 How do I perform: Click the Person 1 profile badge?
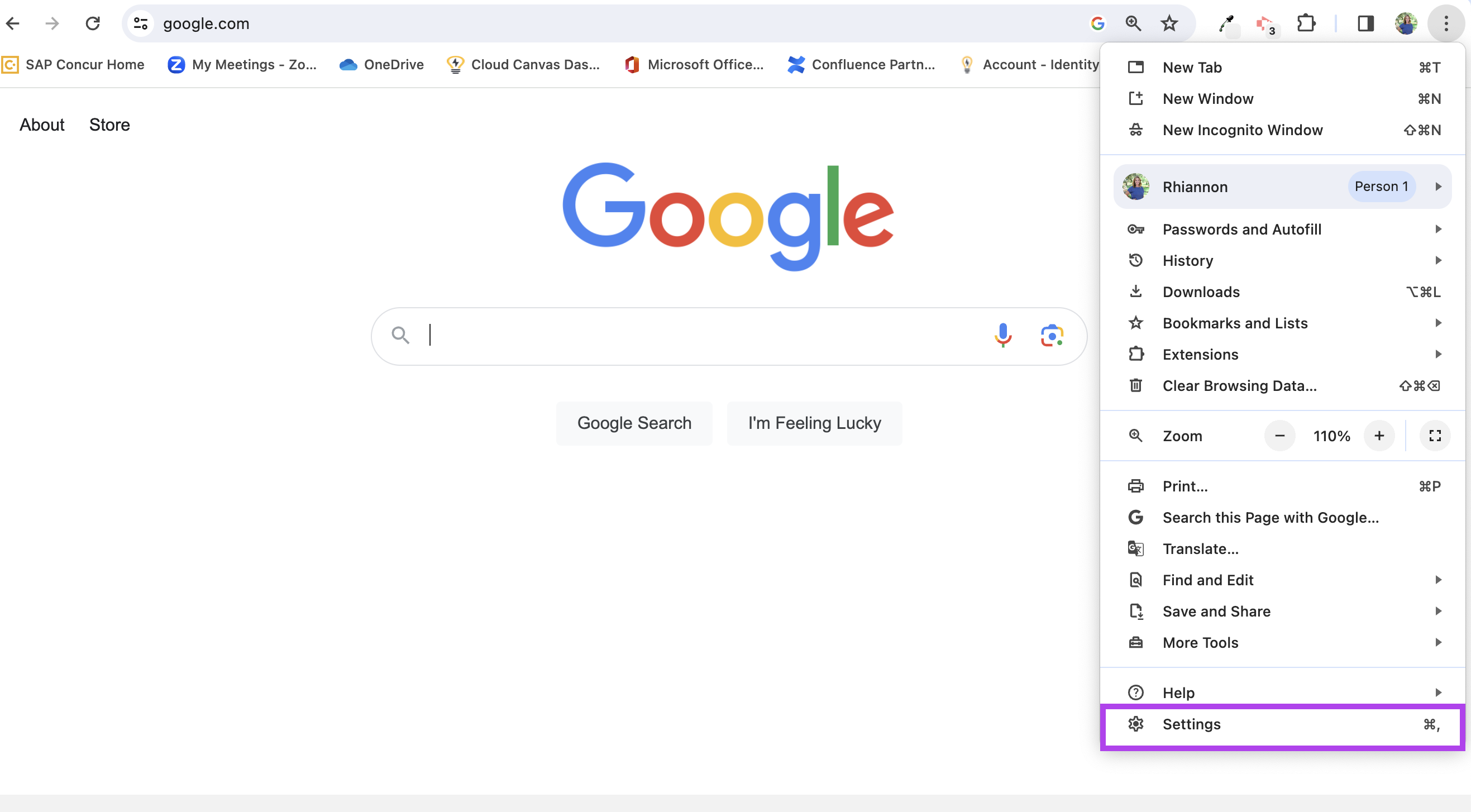1381,187
